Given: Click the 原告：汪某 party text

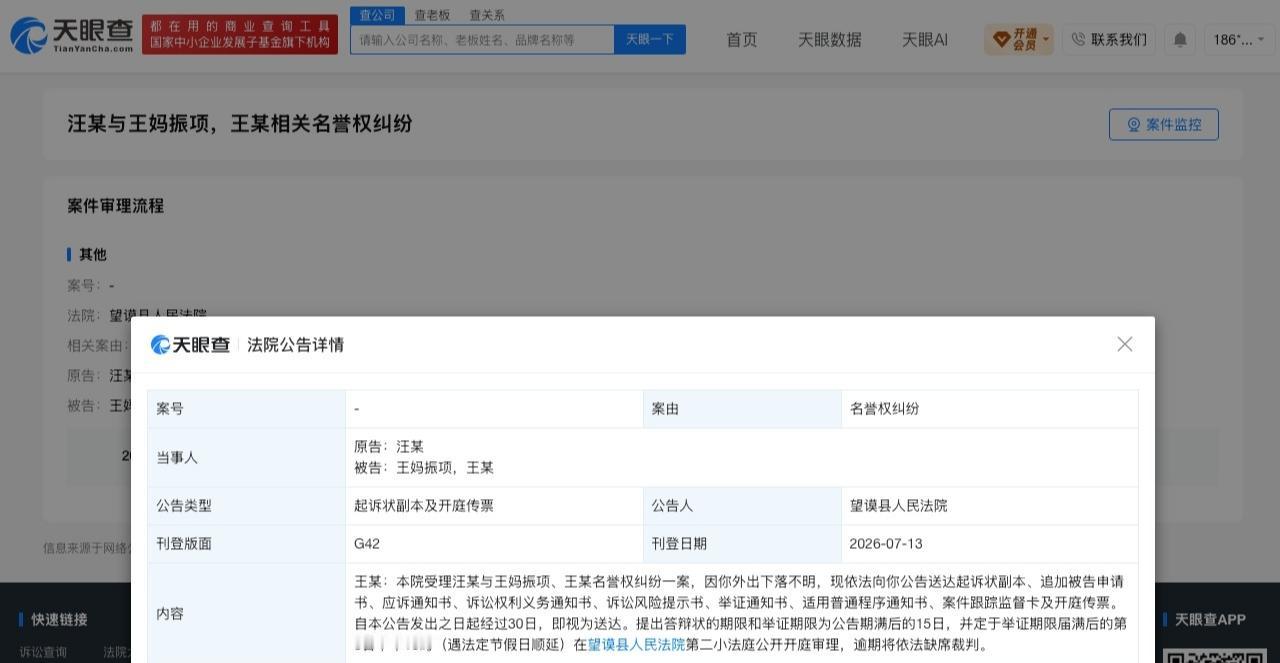Looking at the screenshot, I should tap(389, 447).
